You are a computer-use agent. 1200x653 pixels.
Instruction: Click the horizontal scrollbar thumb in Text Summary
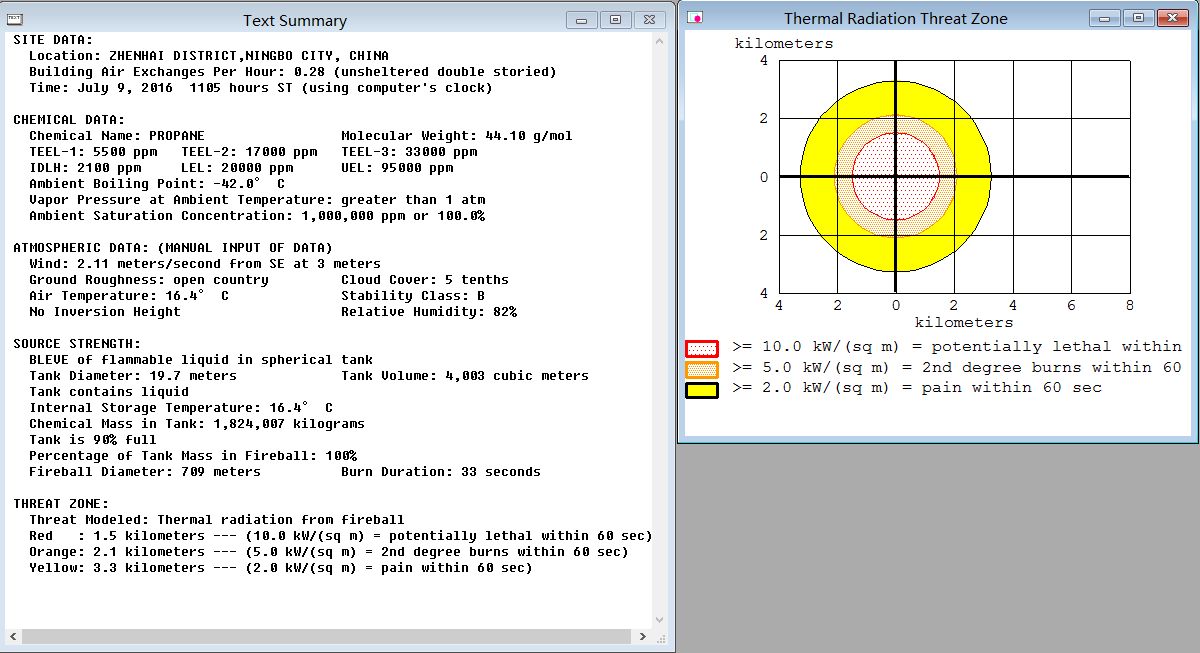click(x=326, y=637)
